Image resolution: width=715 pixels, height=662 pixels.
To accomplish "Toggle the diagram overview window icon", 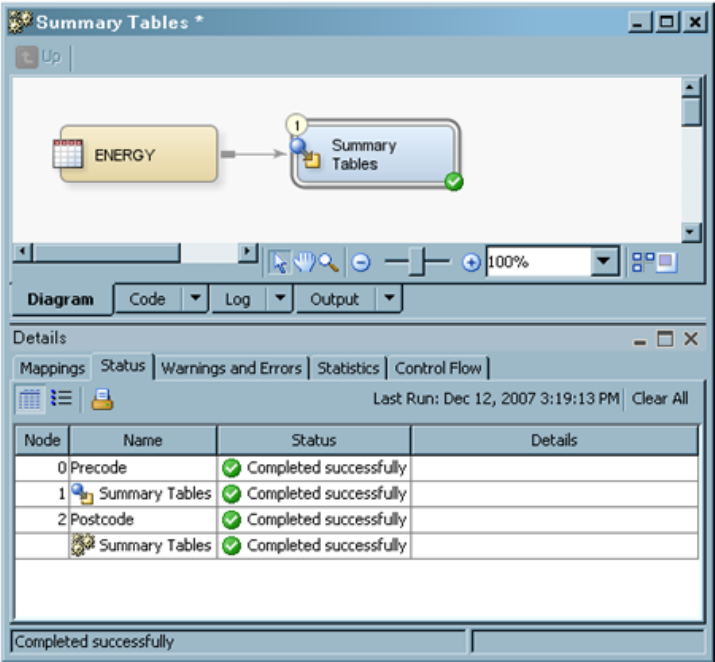I will 667,262.
